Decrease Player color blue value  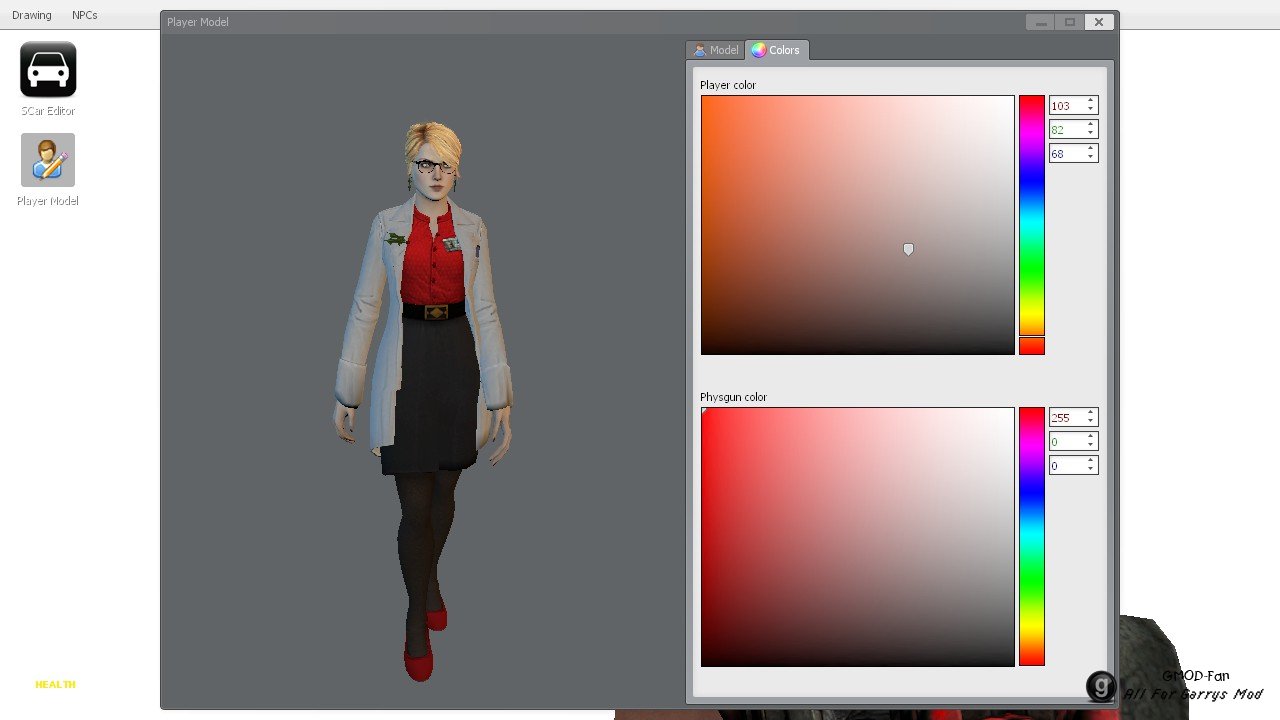pyautogui.click(x=1091, y=157)
